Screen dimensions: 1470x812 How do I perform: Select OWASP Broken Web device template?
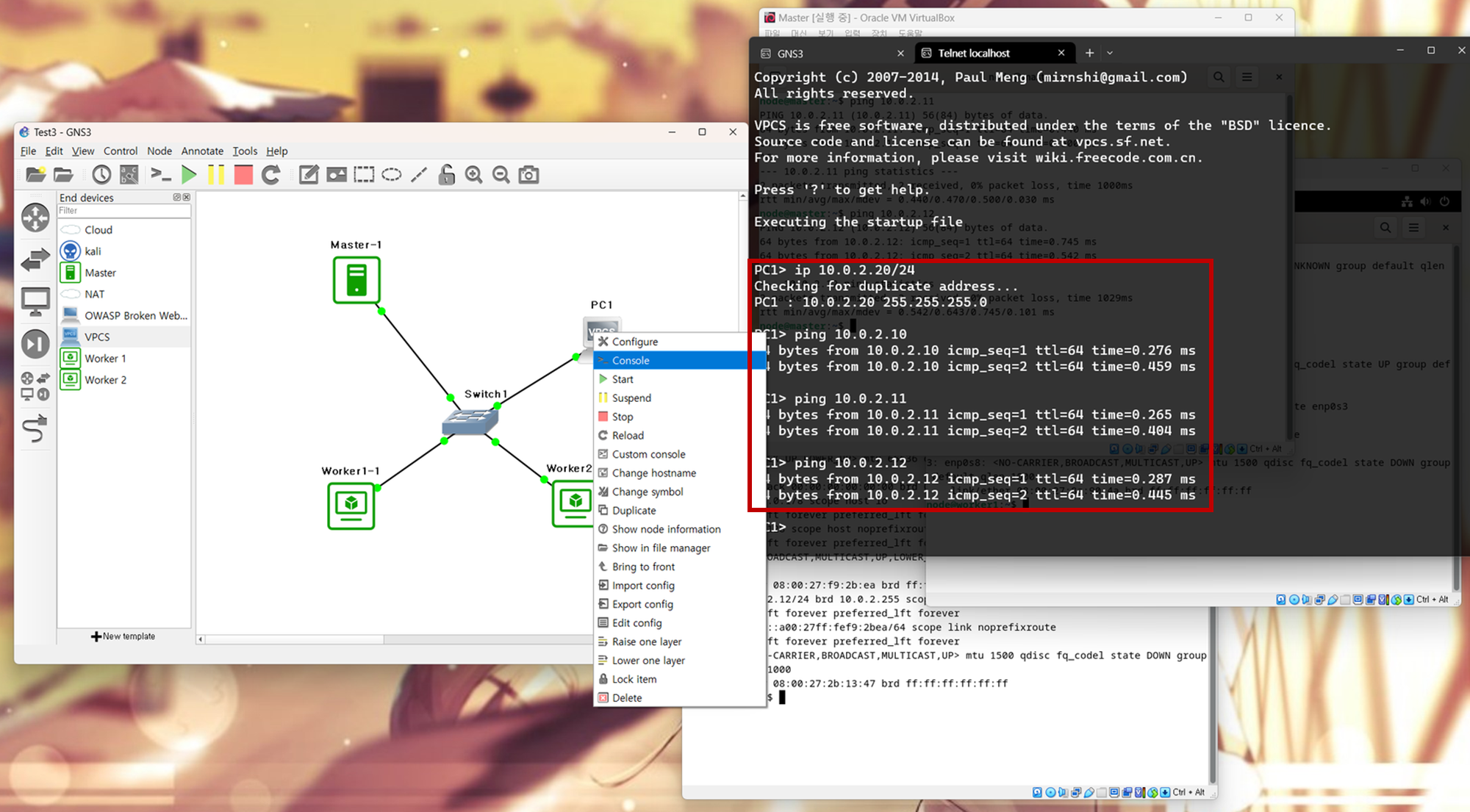[x=124, y=315]
